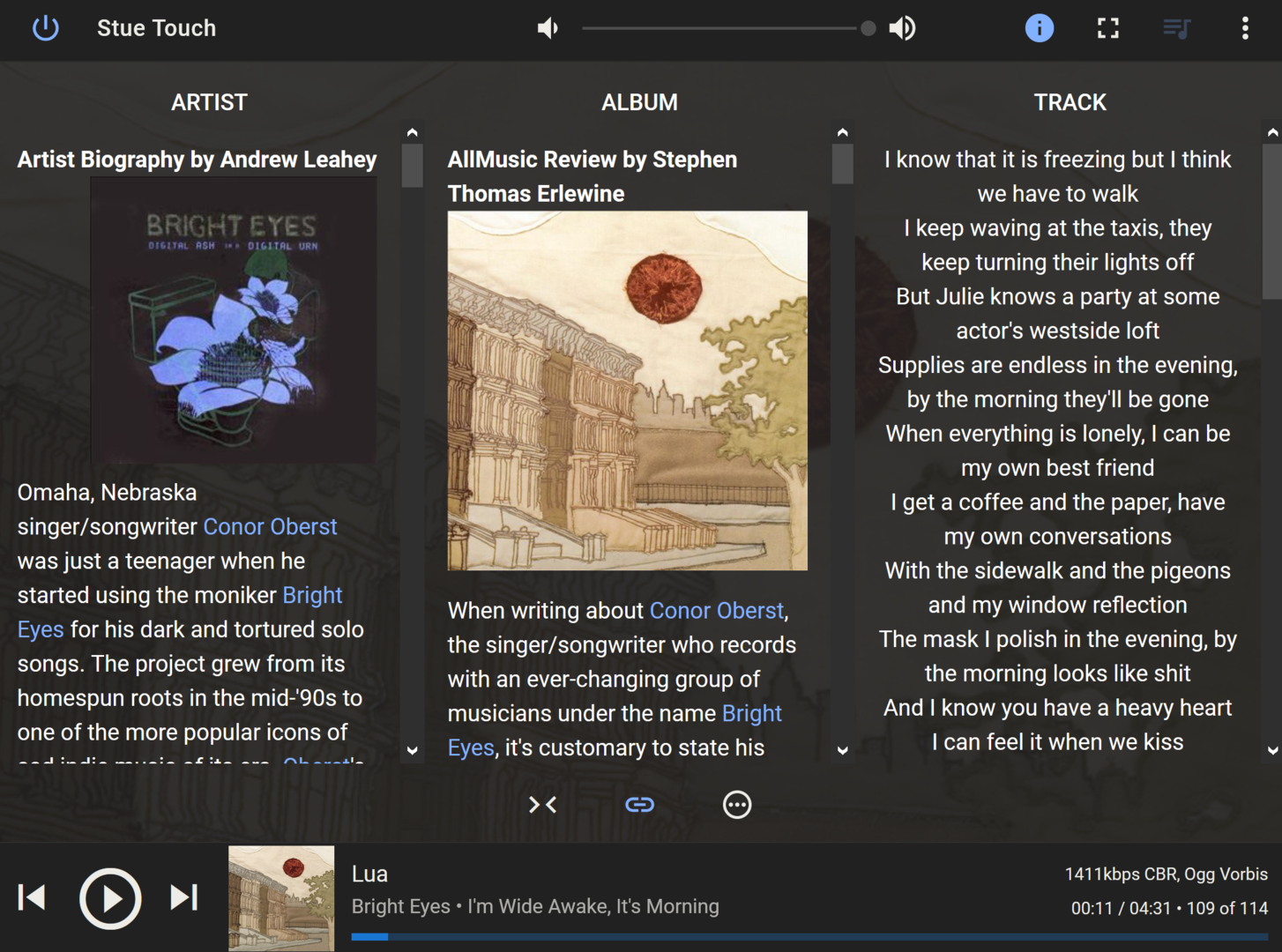Enter fullscreen mode with the fullscreen icon
1282x952 pixels.
[x=1108, y=28]
